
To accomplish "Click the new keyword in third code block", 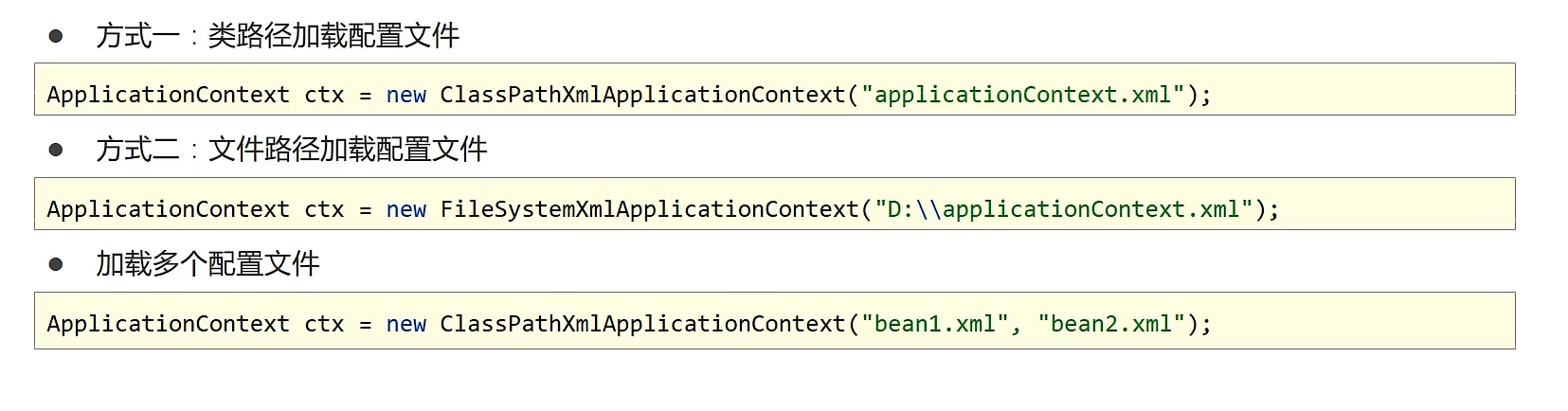I will pyautogui.click(x=406, y=324).
